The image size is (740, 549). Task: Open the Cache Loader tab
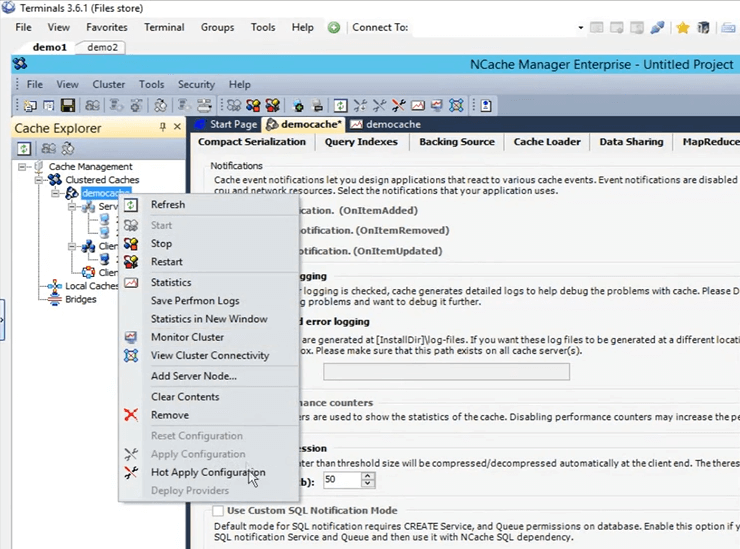click(547, 142)
